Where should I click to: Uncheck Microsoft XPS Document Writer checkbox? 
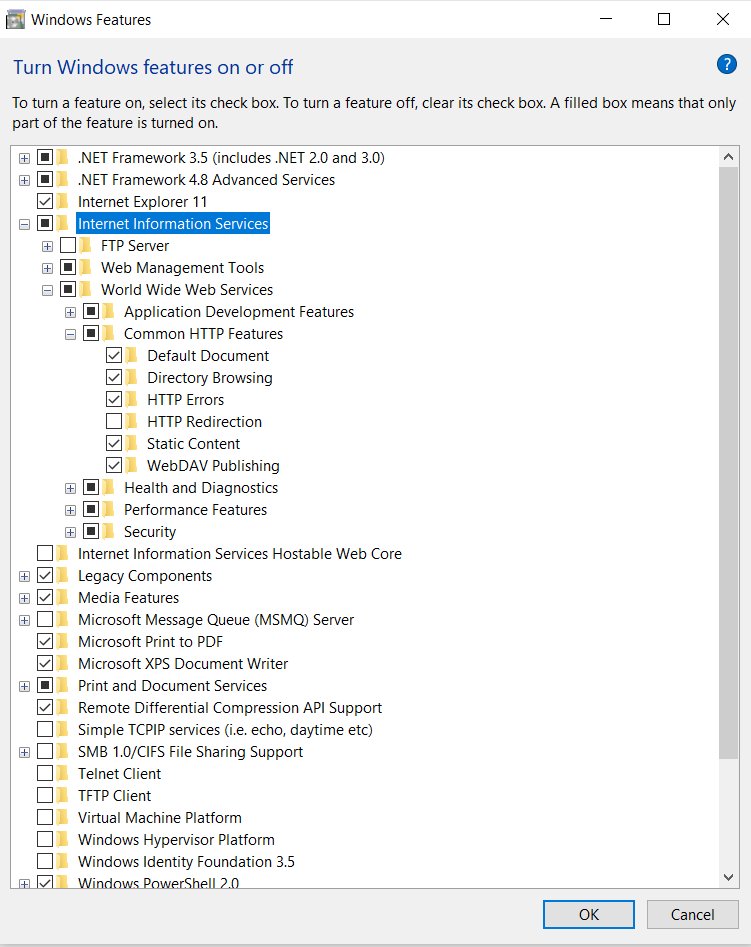pyautogui.click(x=45, y=663)
